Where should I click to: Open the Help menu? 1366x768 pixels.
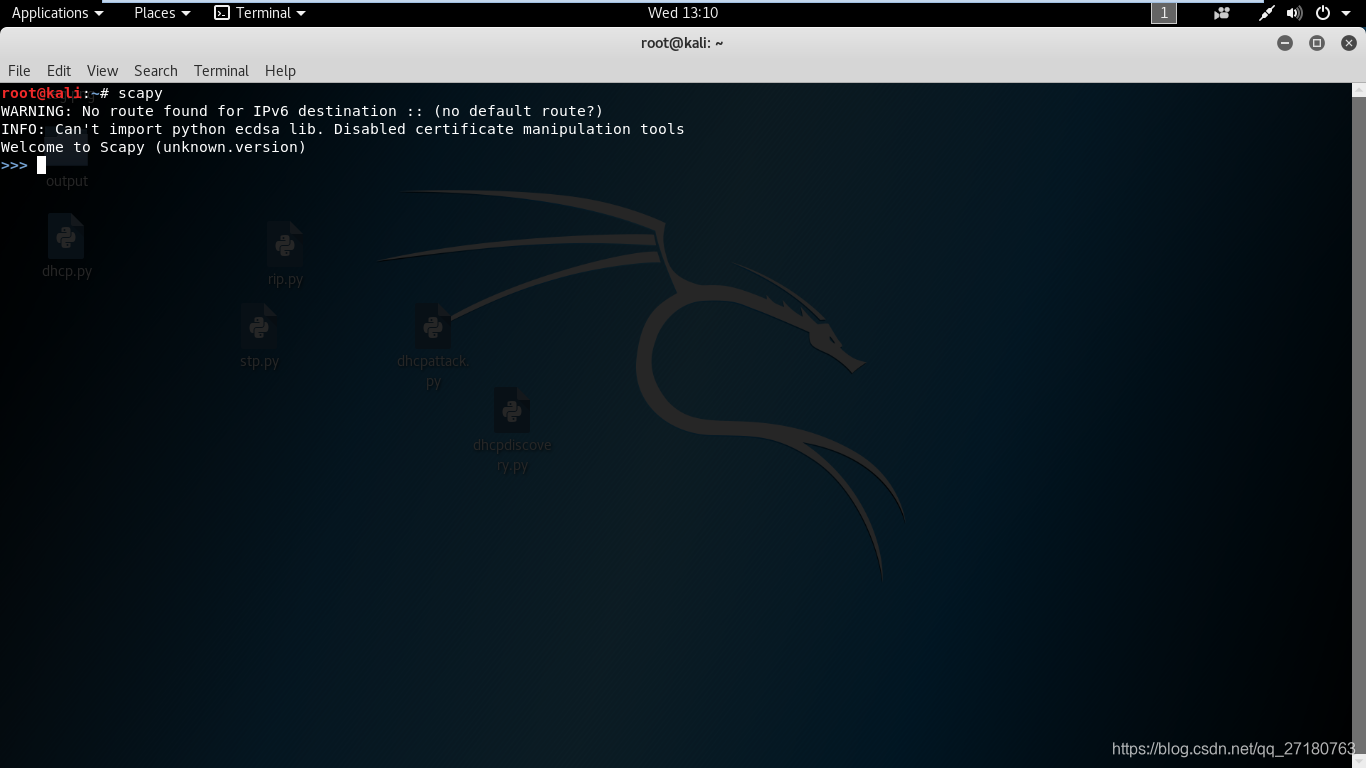coord(280,71)
